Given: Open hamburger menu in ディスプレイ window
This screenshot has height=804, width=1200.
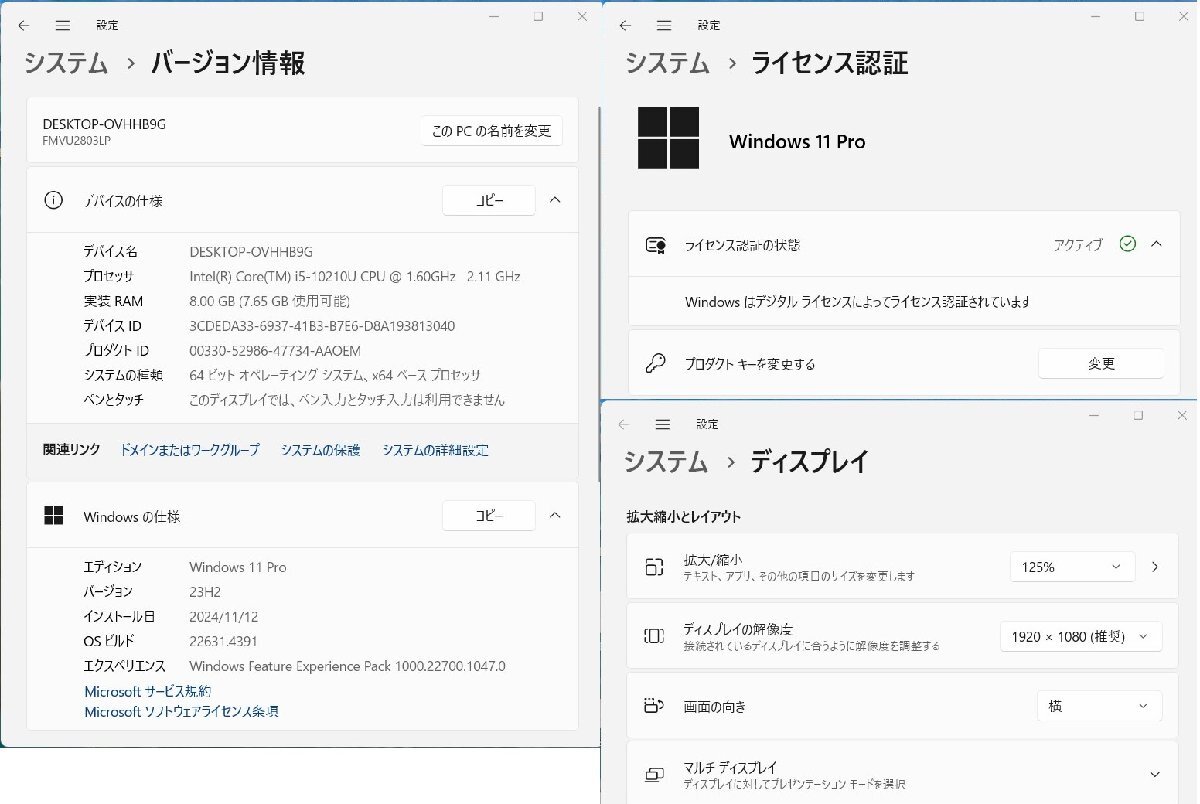Looking at the screenshot, I should [x=662, y=424].
